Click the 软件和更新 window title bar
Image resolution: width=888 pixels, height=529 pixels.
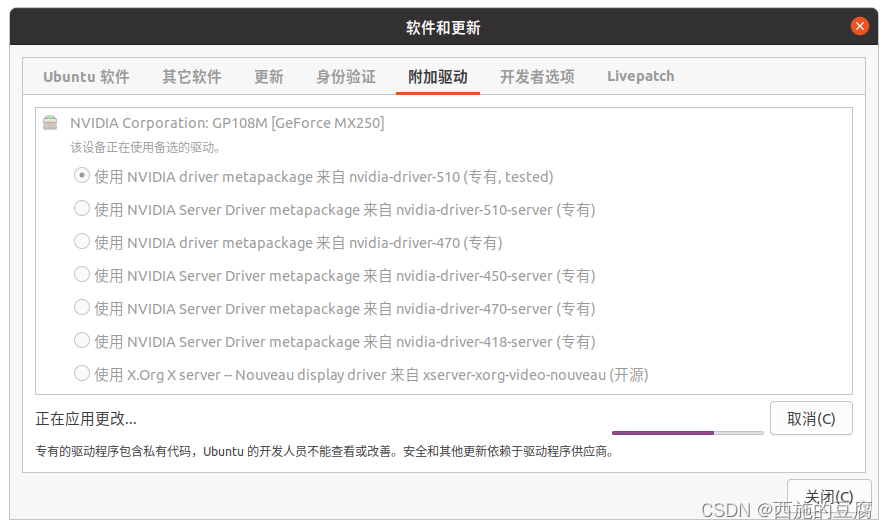tap(443, 27)
